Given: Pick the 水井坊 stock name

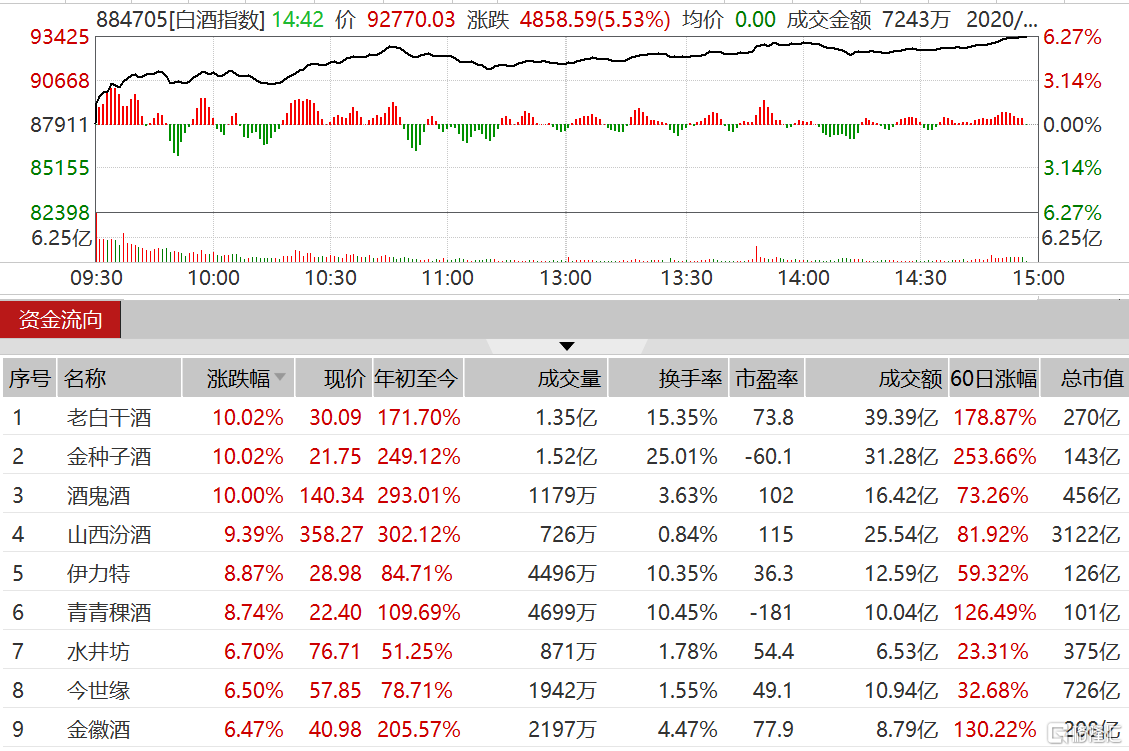Looking at the screenshot, I should (x=99, y=652).
